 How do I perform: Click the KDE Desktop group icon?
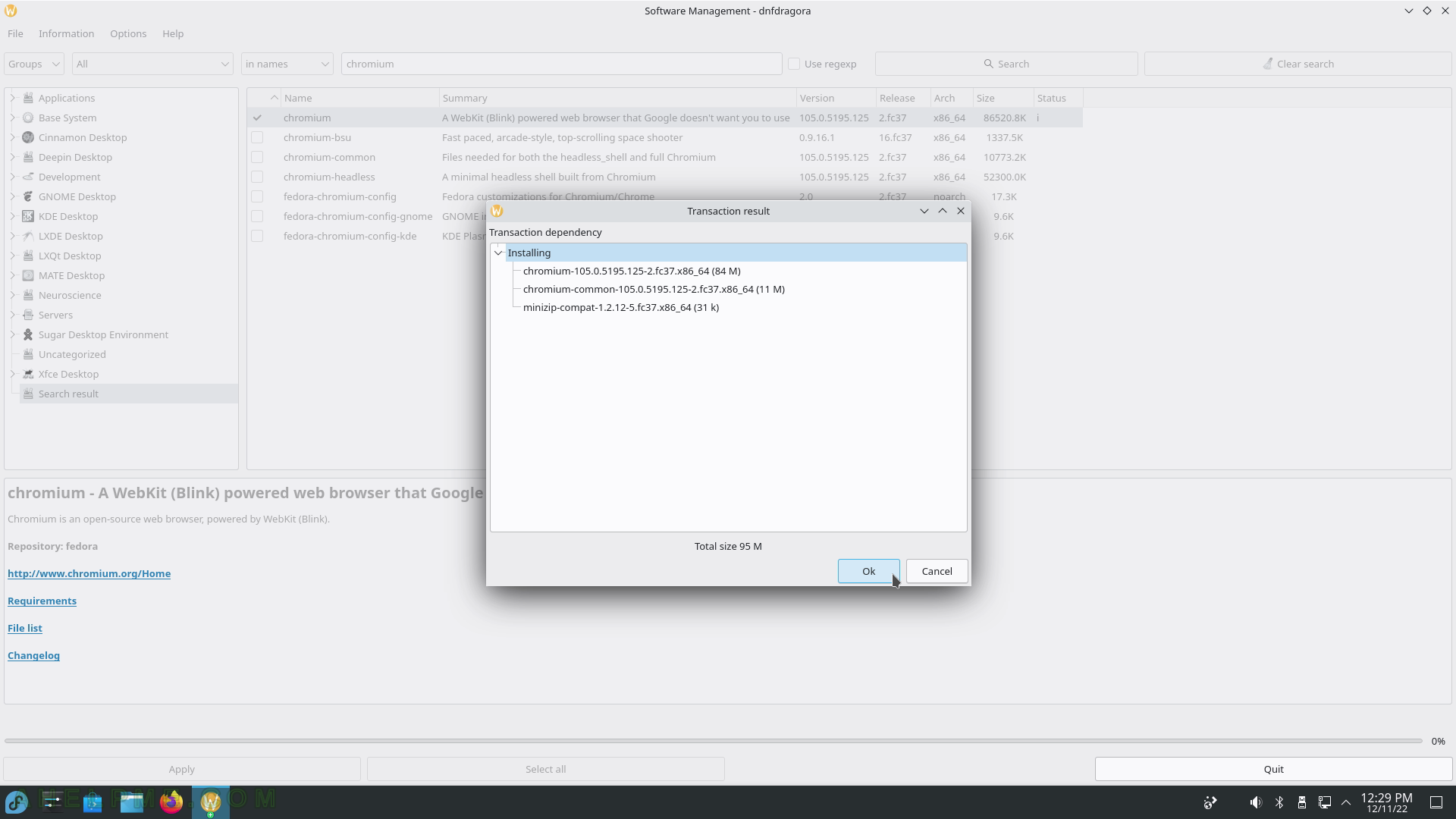coord(28,216)
